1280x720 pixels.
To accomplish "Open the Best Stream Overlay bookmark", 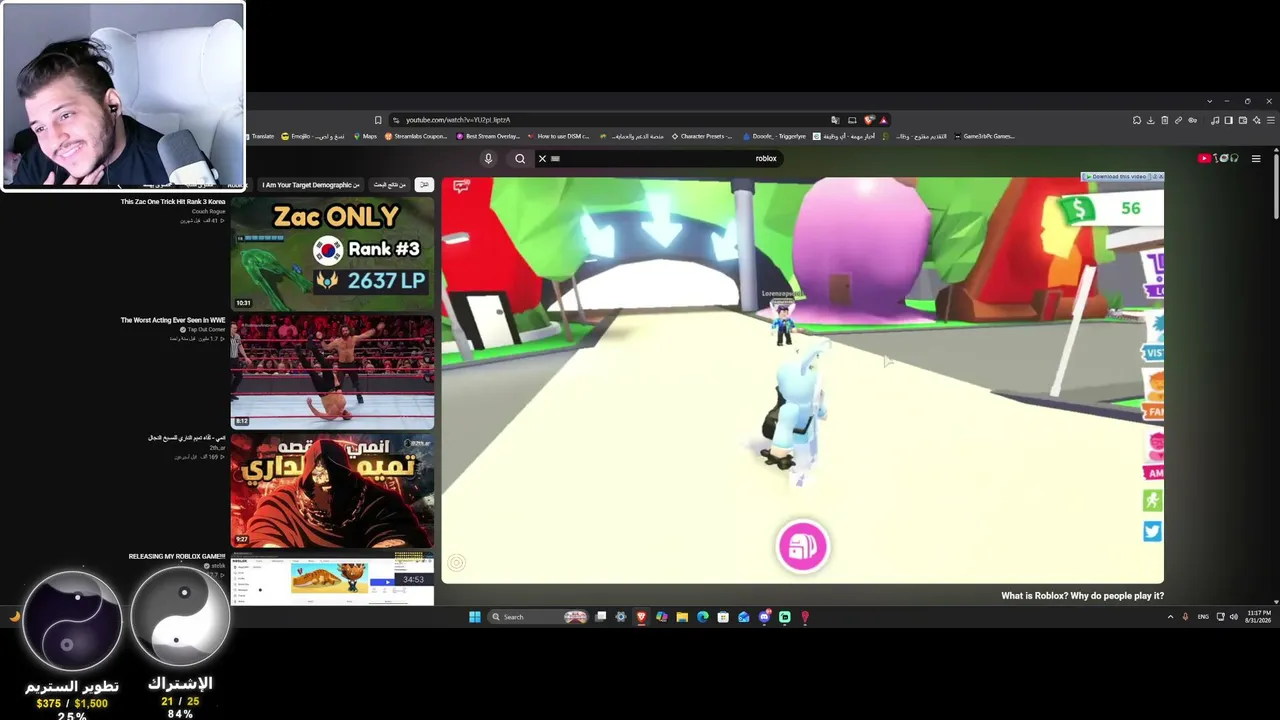I will click(x=488, y=136).
